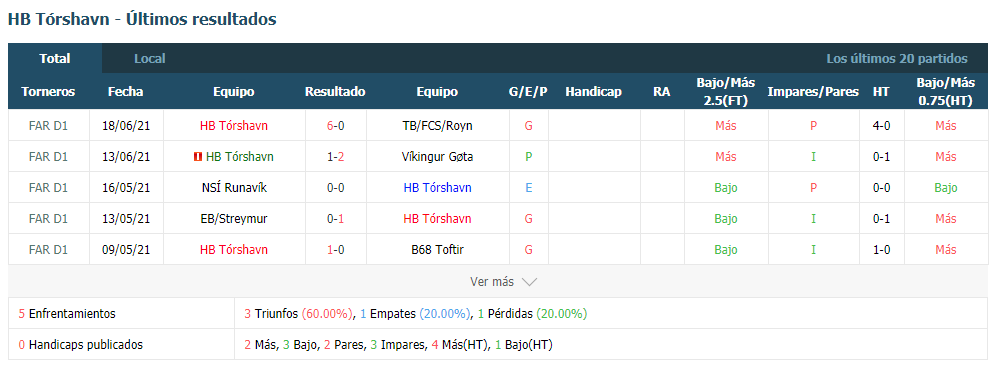Click the 4-0 halftime score
996x371 pixels.
point(881,126)
